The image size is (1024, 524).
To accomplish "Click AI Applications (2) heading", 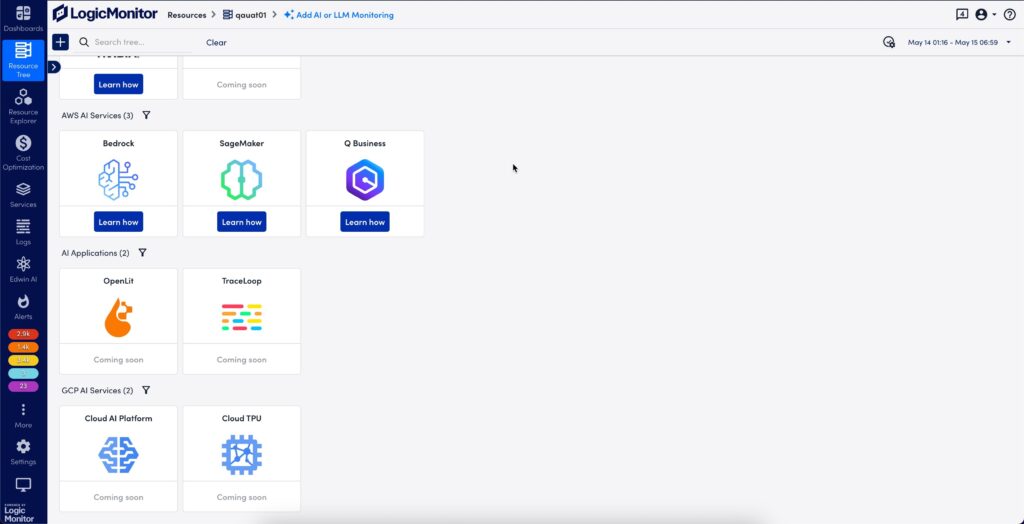I will (95, 253).
